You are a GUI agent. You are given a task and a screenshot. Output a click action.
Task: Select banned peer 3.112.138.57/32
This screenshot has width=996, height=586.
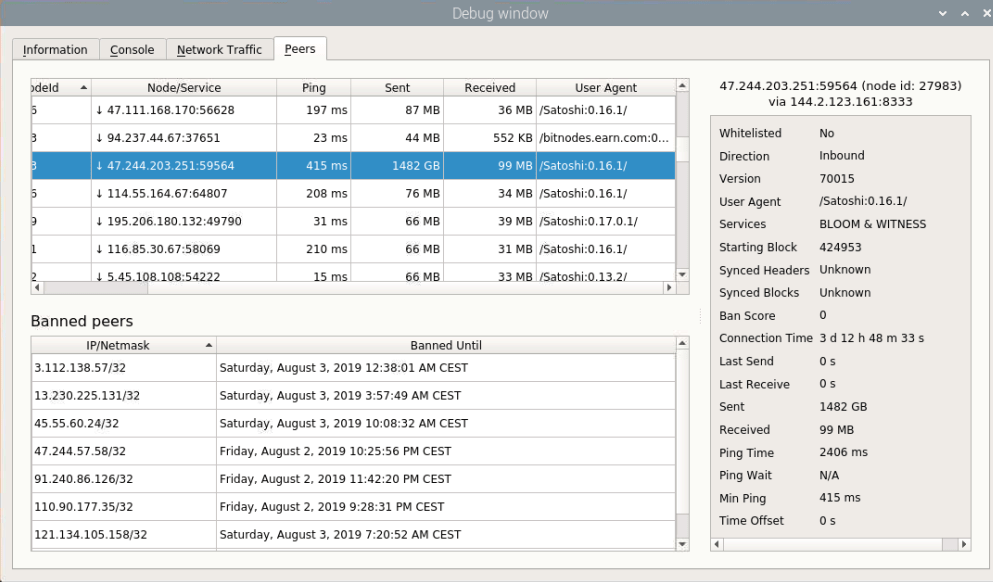point(120,368)
